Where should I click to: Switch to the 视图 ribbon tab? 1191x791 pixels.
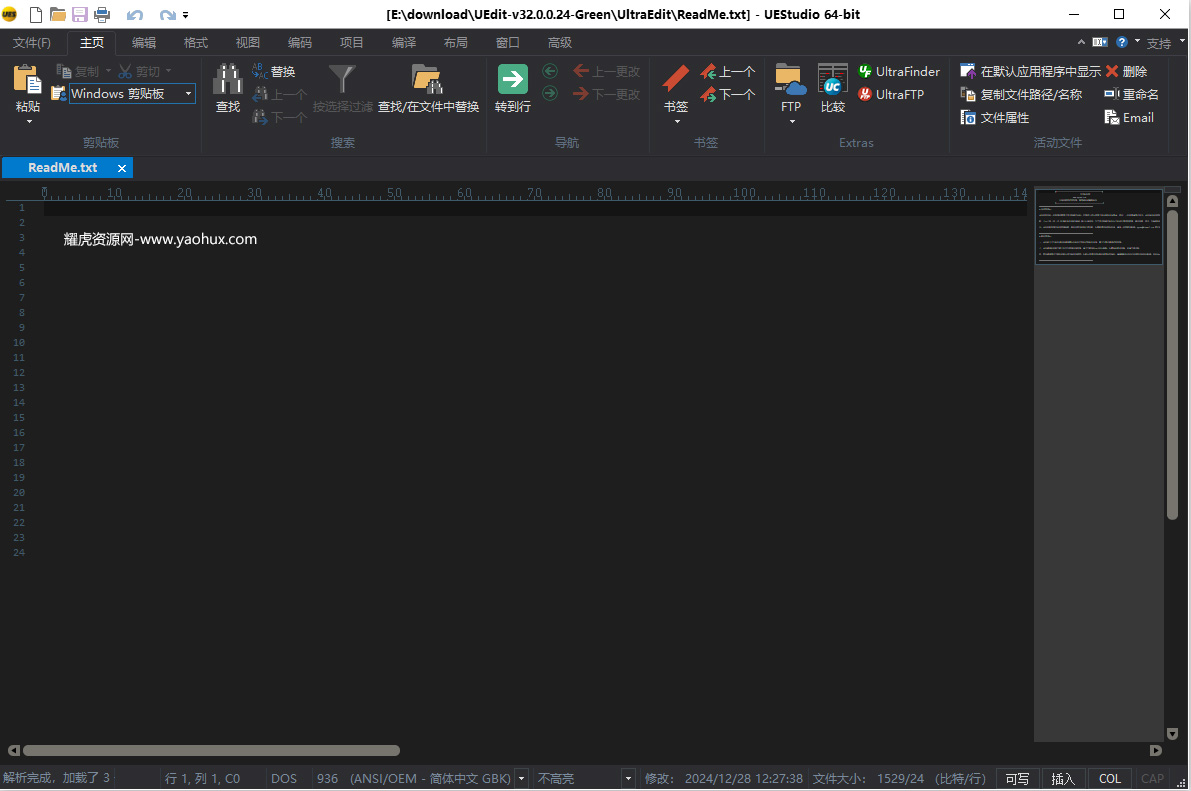click(x=247, y=42)
